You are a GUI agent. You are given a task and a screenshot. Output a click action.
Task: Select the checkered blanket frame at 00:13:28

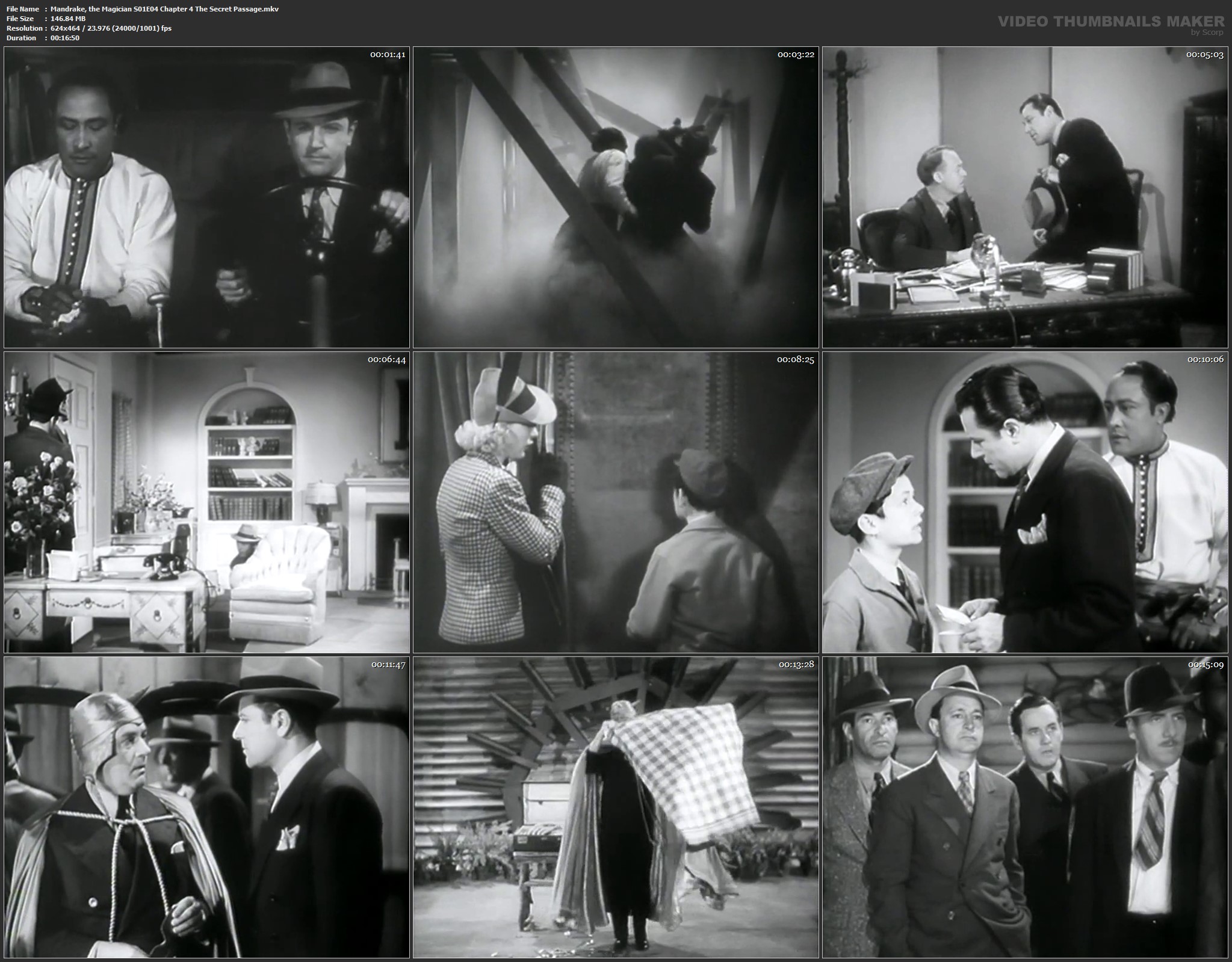(616, 807)
